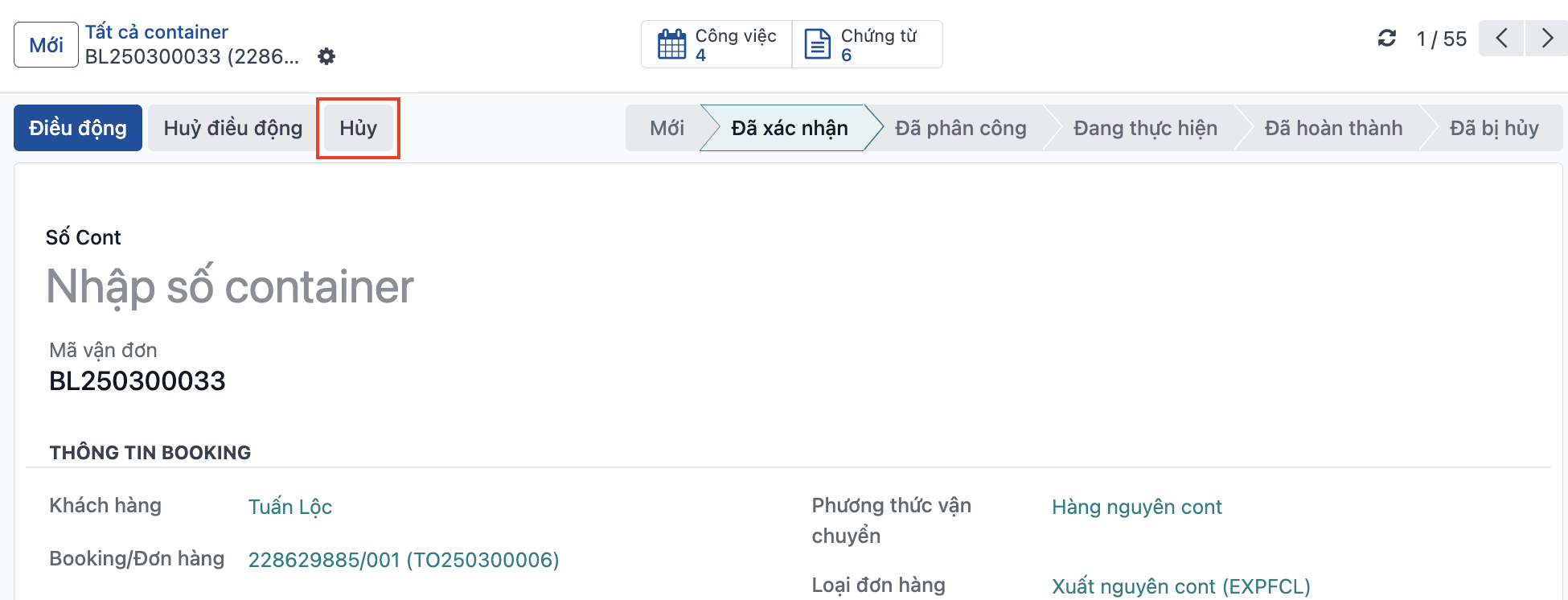This screenshot has height=600, width=1568.
Task: Click the Hủy cancel button
Action: tap(358, 128)
